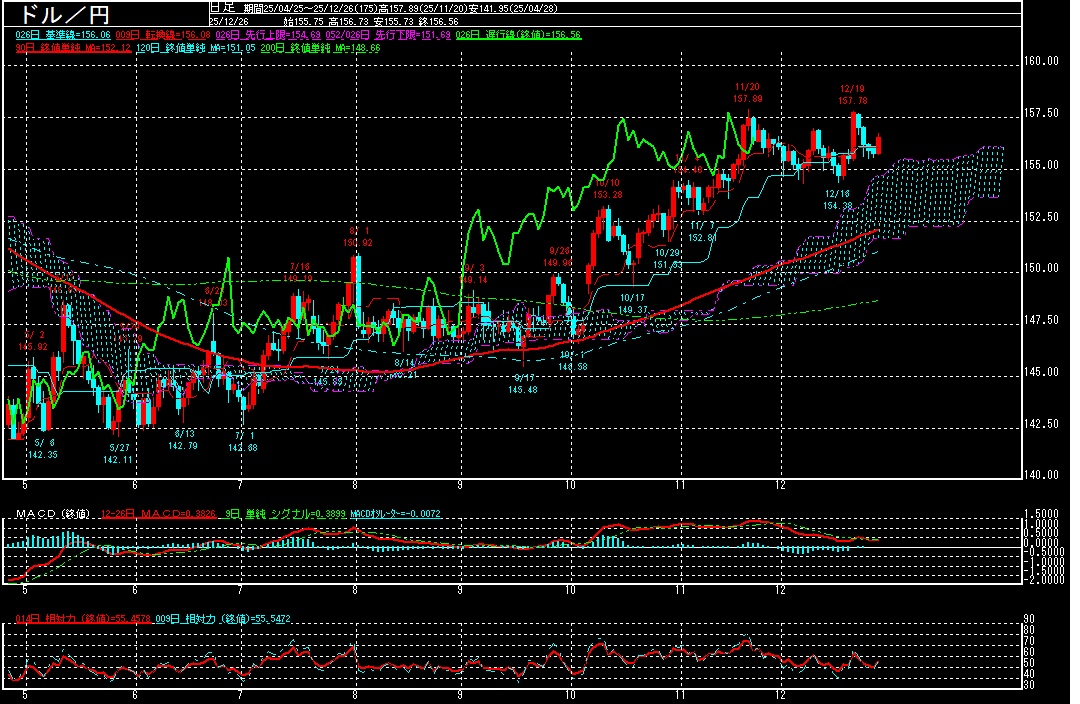Image resolution: width=1080 pixels, height=704 pixels.
Task: Click the 052/026日 先行下限 legend entry
Action: (392, 35)
